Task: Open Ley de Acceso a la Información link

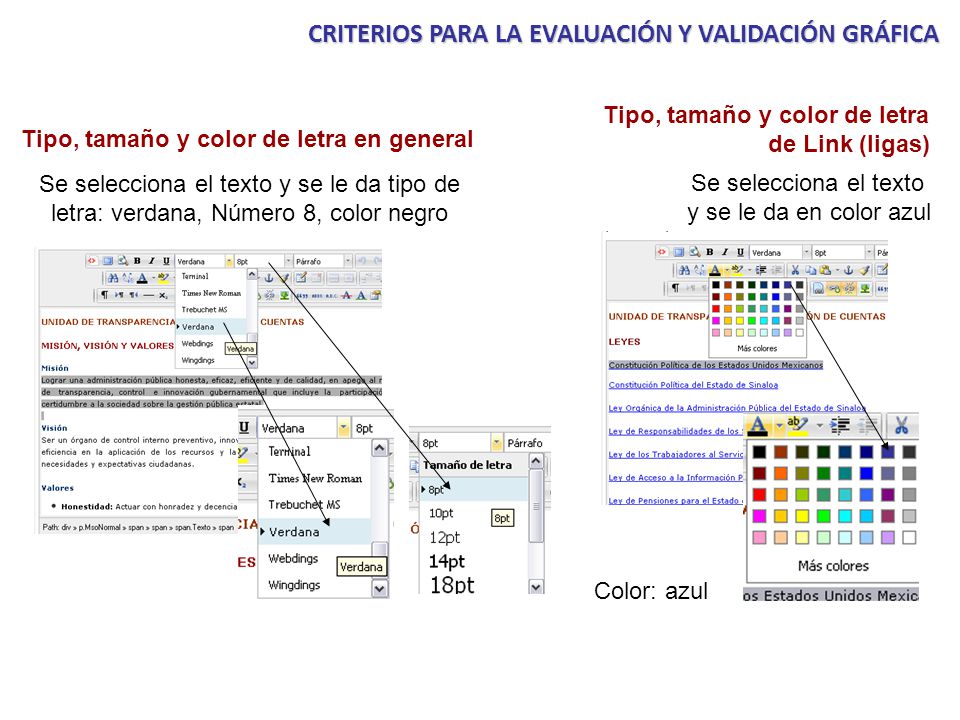Action: click(x=676, y=478)
